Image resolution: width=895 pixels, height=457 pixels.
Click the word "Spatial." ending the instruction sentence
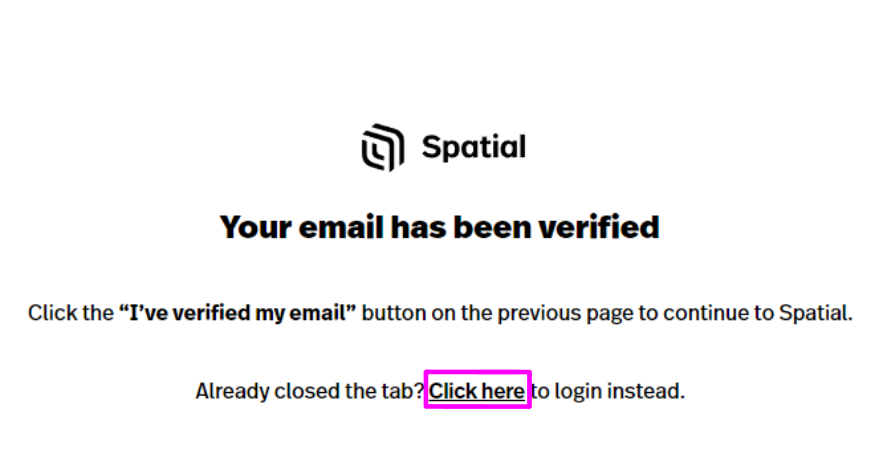point(816,313)
